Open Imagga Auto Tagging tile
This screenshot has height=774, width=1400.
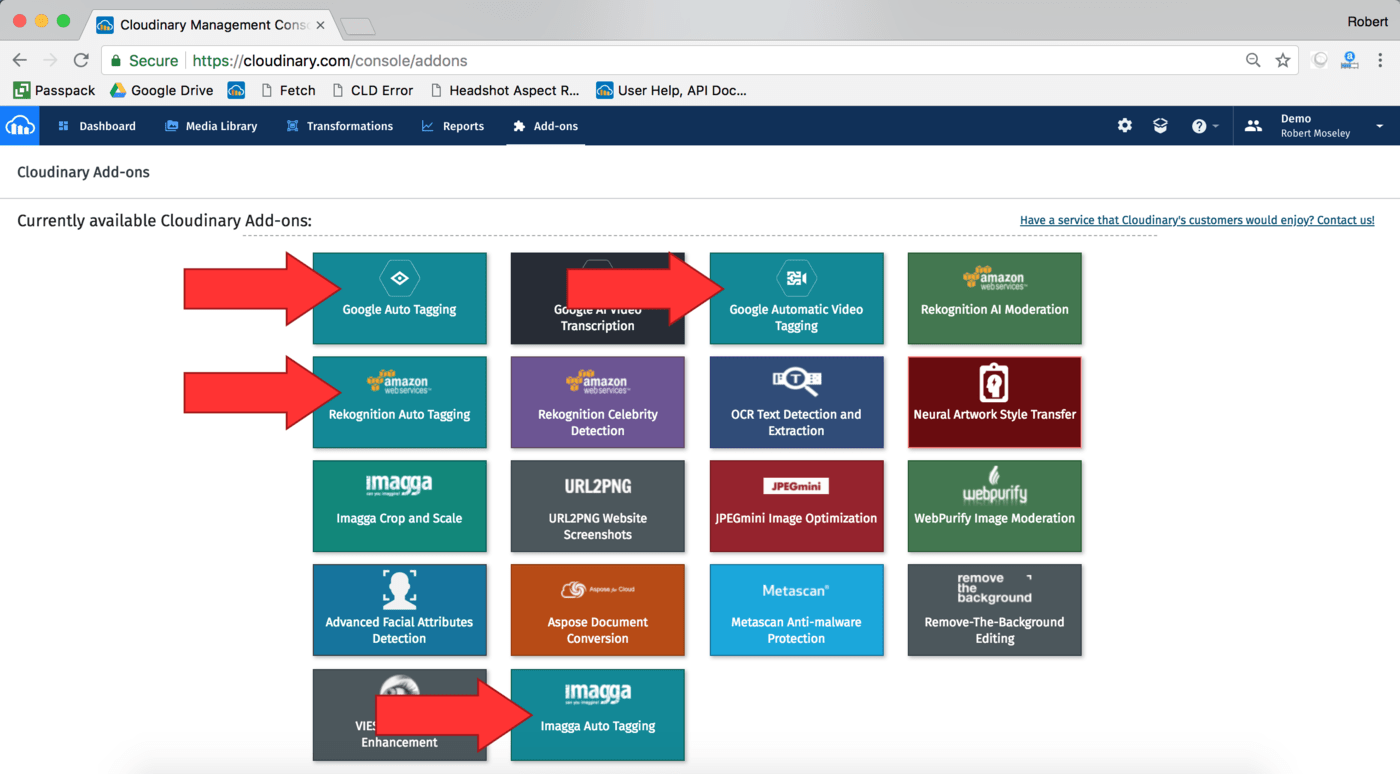click(598, 715)
